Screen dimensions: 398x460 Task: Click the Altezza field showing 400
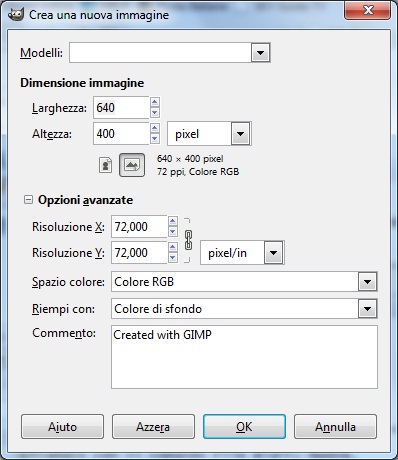click(x=121, y=133)
